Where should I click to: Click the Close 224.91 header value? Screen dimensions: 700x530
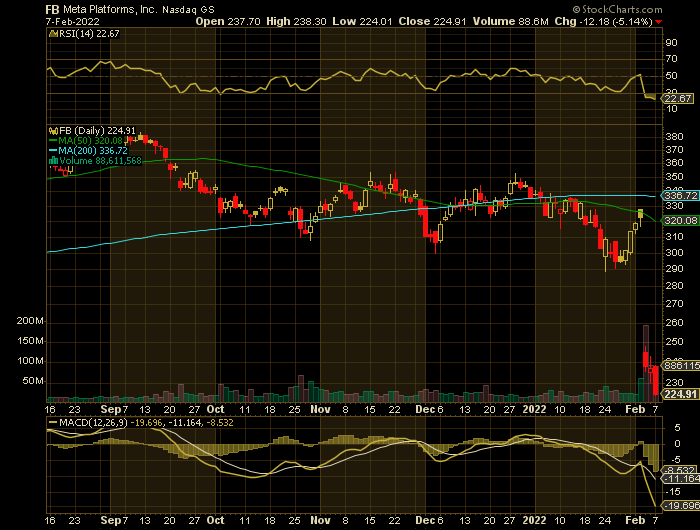[433, 21]
